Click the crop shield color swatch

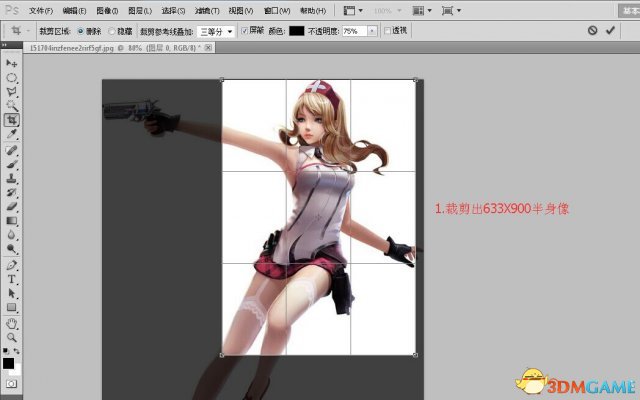[296, 31]
